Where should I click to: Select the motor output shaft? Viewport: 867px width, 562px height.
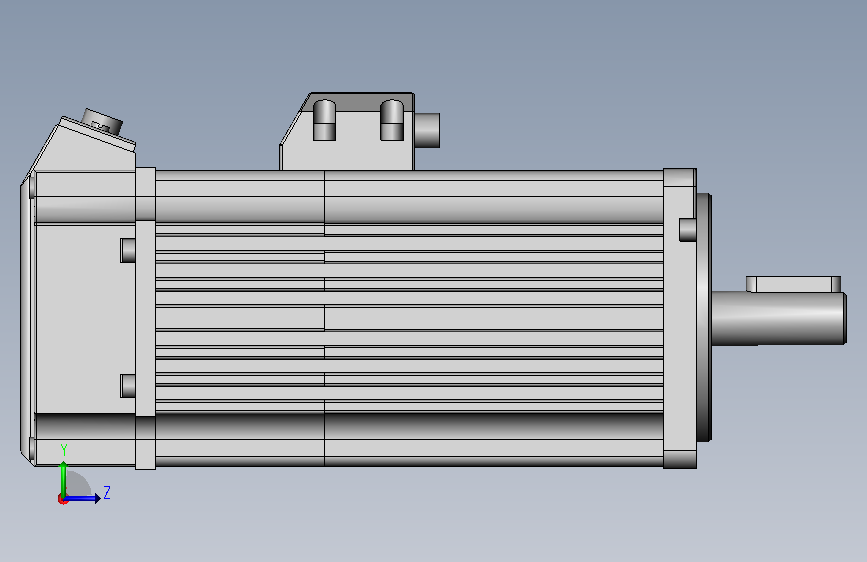pyautogui.click(x=779, y=318)
